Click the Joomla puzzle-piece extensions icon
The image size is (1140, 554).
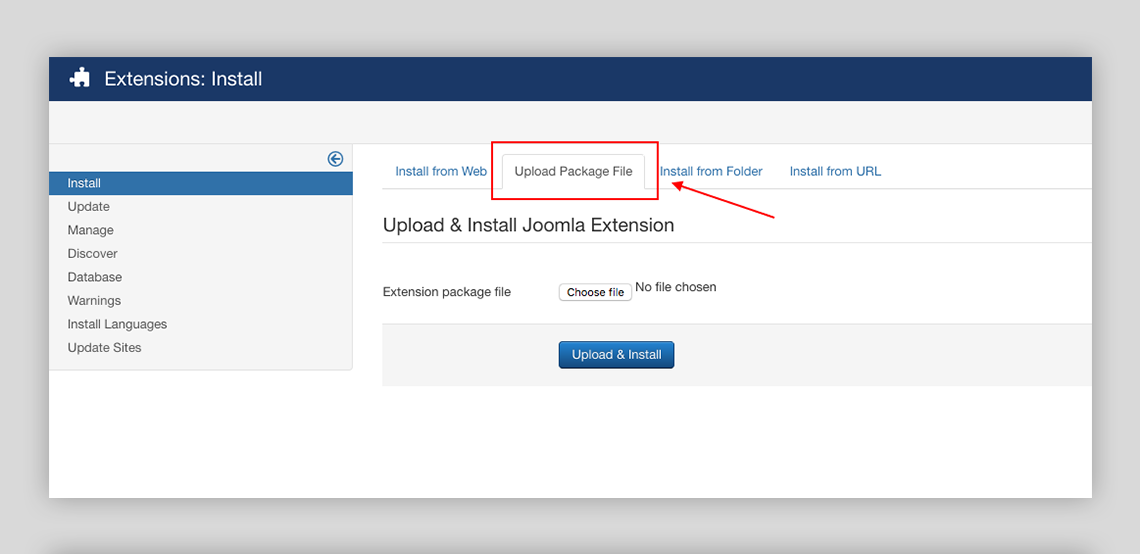point(80,78)
